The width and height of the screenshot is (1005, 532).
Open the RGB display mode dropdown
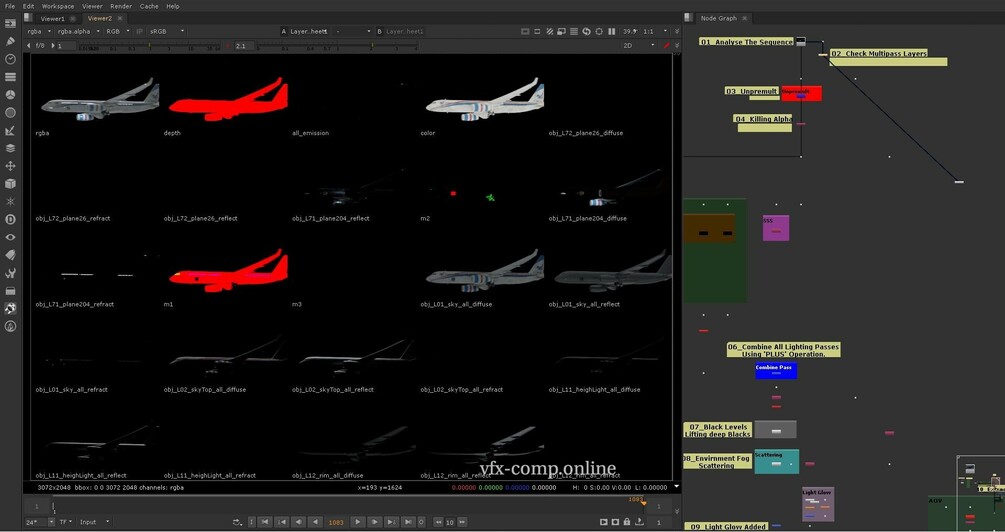117,31
